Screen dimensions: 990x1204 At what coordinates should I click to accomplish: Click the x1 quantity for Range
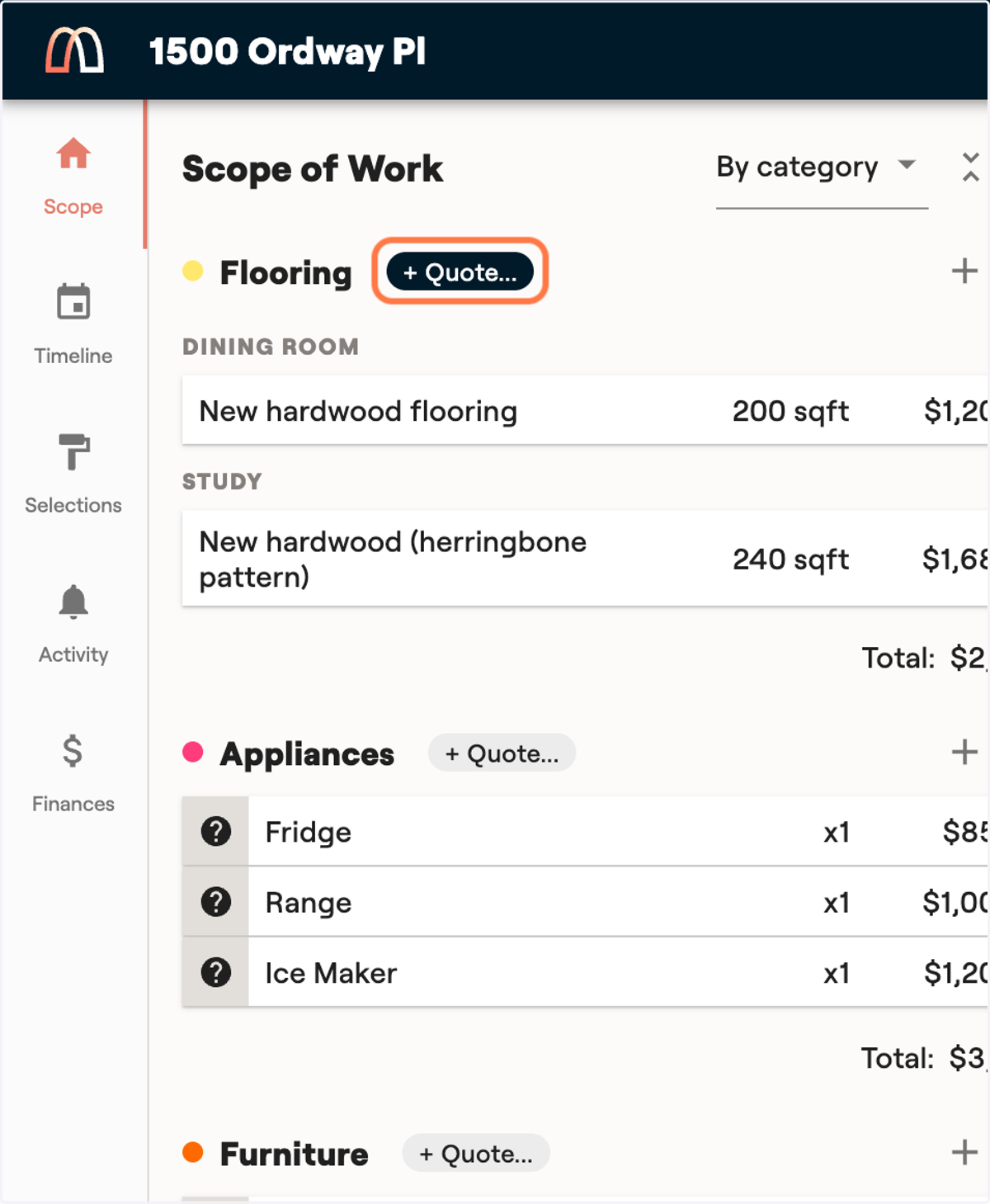coord(837,903)
